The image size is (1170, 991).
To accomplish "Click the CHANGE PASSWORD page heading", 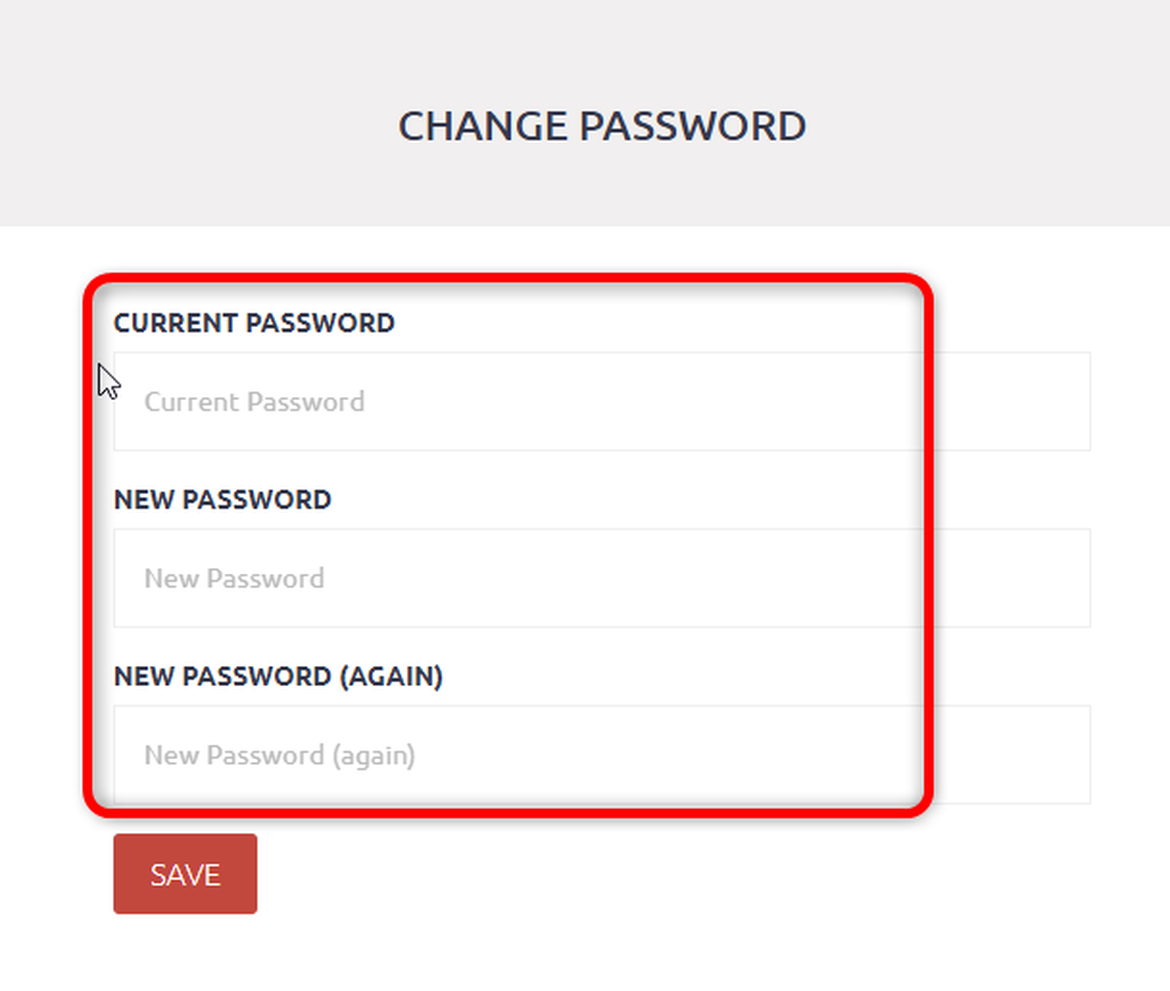I will (602, 126).
